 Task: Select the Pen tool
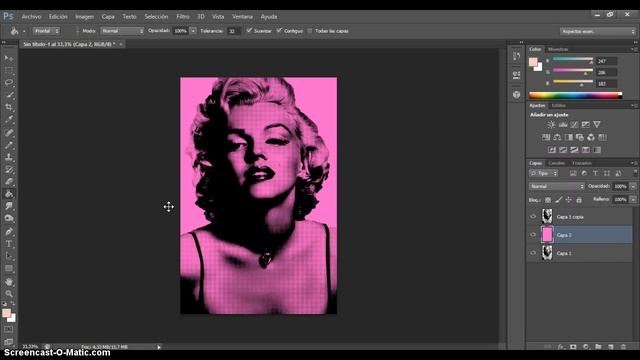tap(9, 231)
